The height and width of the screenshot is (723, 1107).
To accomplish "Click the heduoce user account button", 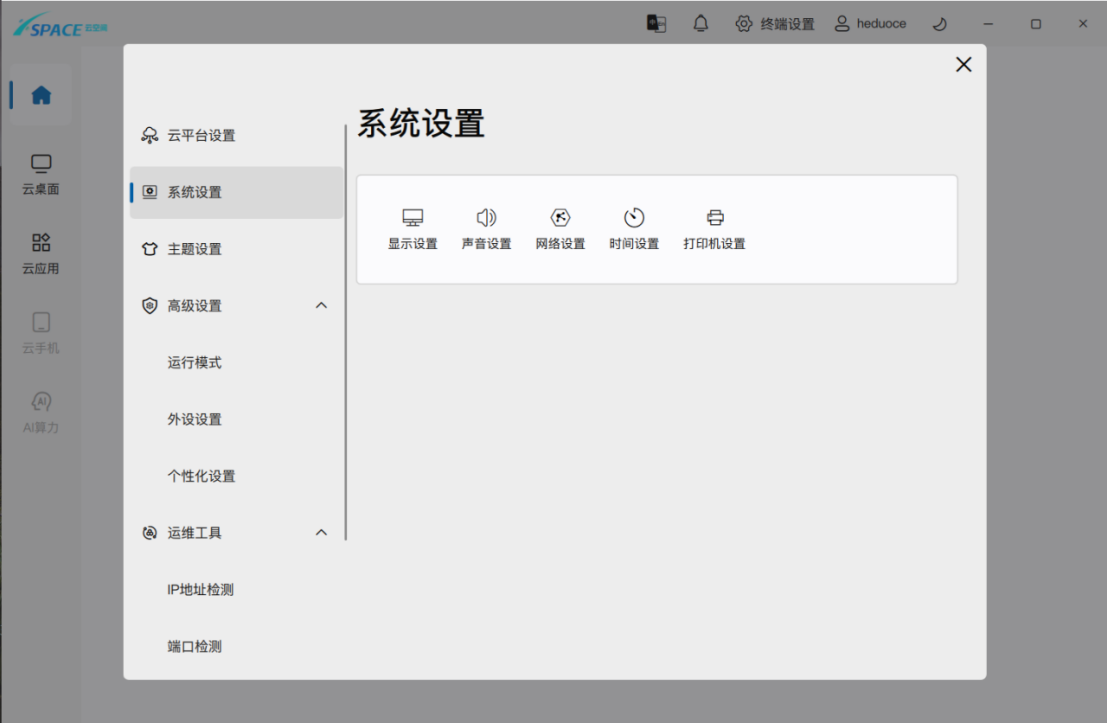I will click(x=870, y=24).
